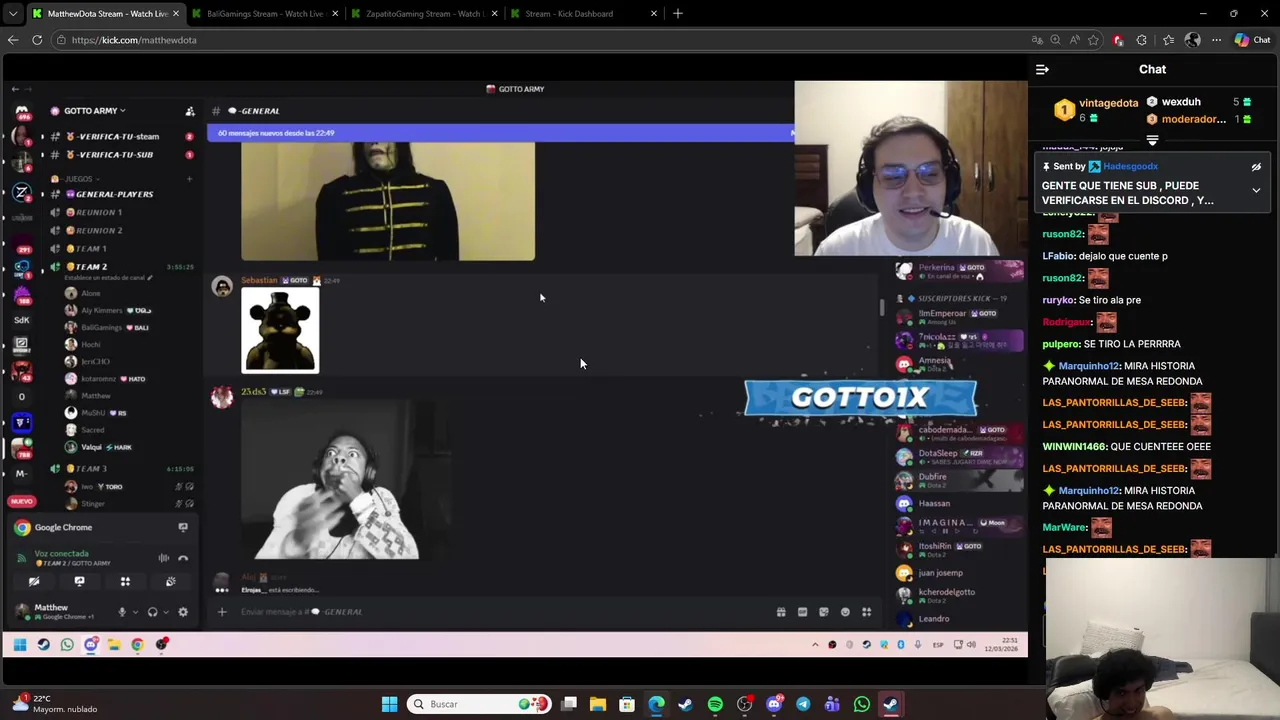This screenshot has height=720, width=1280.
Task: Open File Explorer from the taskbar
Action: click(598, 704)
